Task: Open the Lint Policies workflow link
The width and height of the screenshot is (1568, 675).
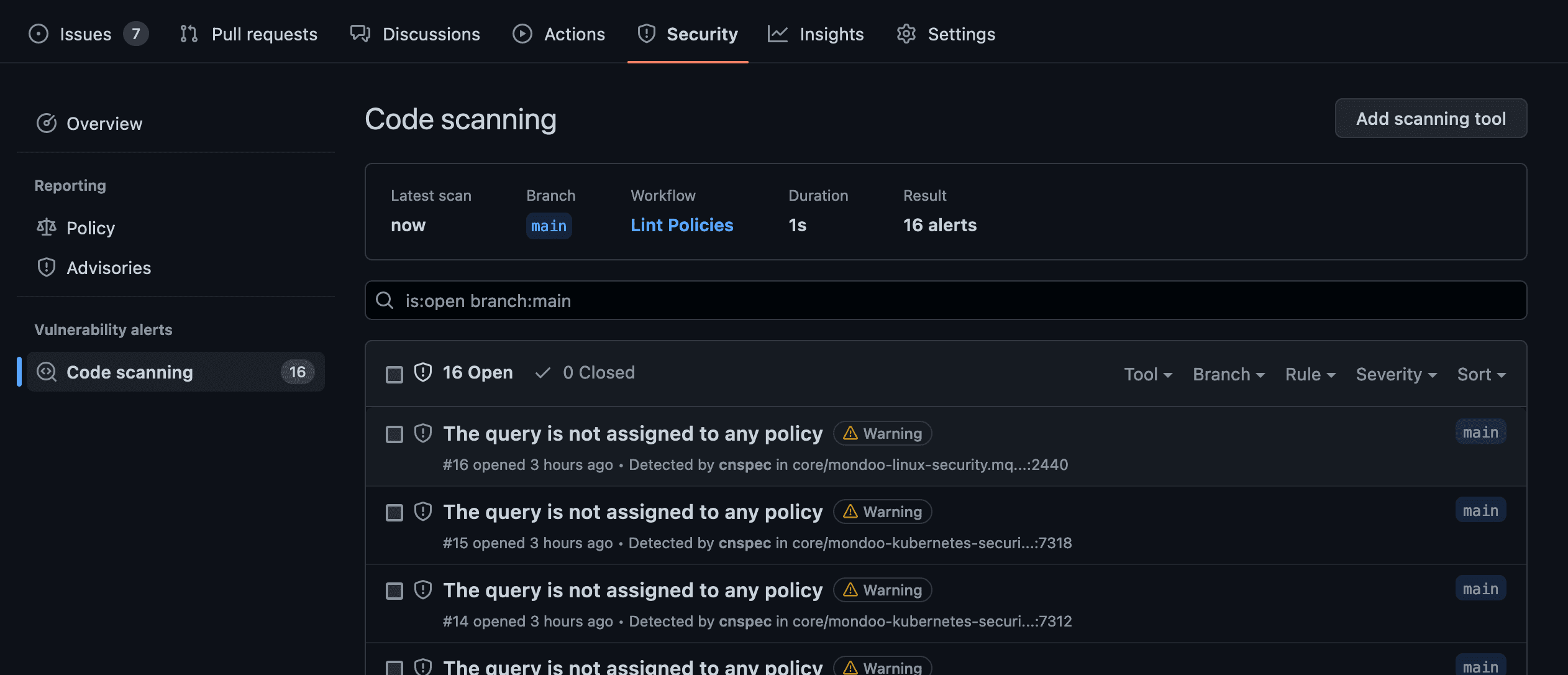Action: 681,225
